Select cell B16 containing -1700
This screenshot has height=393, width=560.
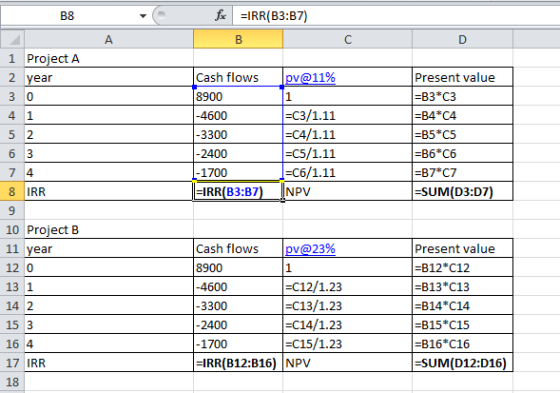238,344
